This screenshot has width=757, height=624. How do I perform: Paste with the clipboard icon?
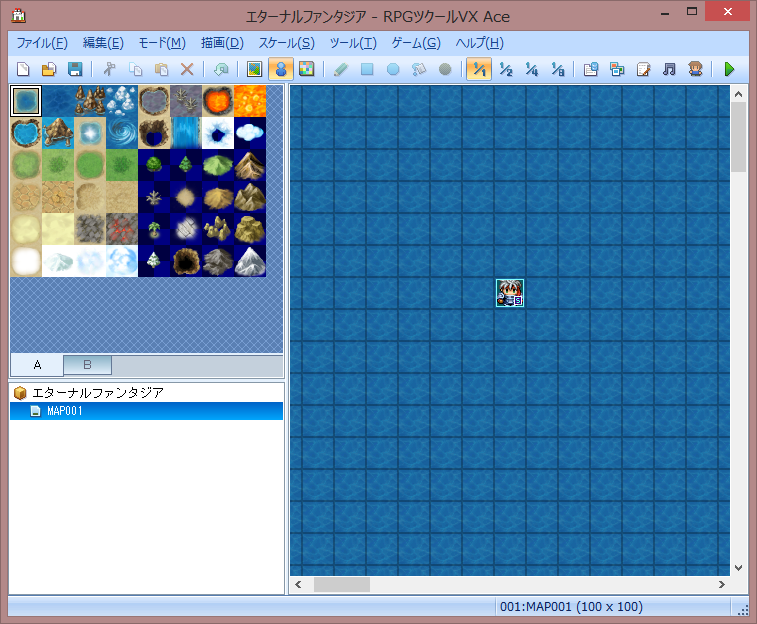click(161, 69)
